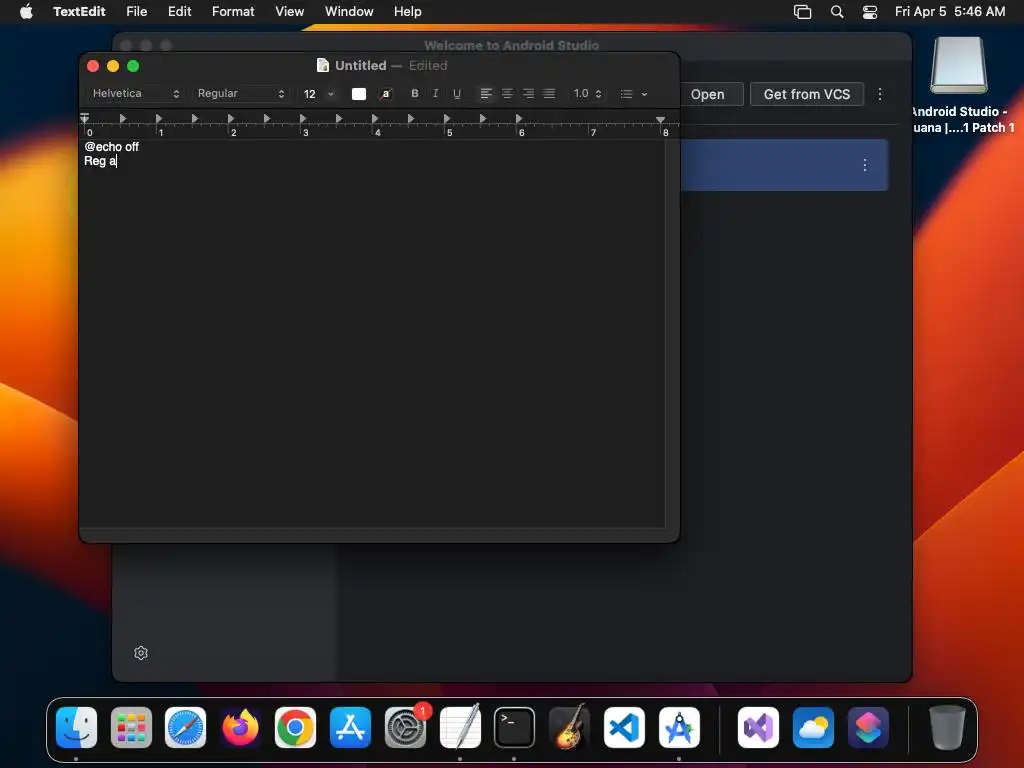The height and width of the screenshot is (768, 1024).
Task: Open App Store from the Dock
Action: coord(350,728)
